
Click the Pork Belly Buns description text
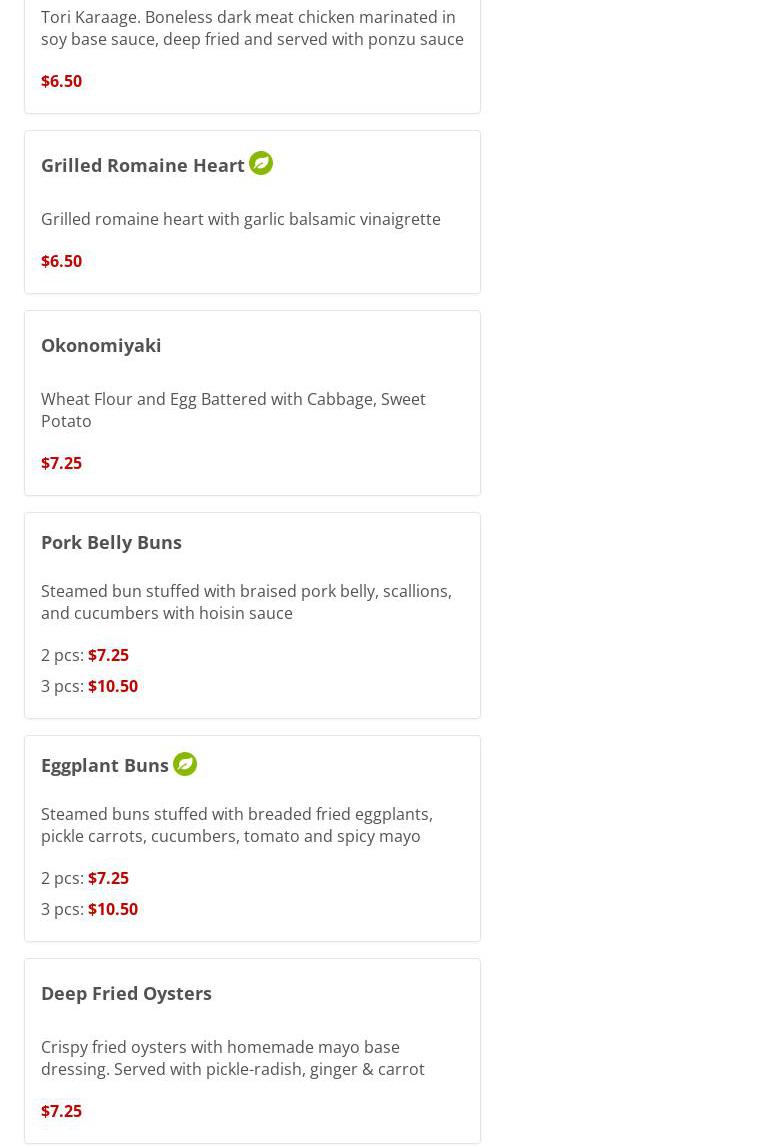point(246,602)
